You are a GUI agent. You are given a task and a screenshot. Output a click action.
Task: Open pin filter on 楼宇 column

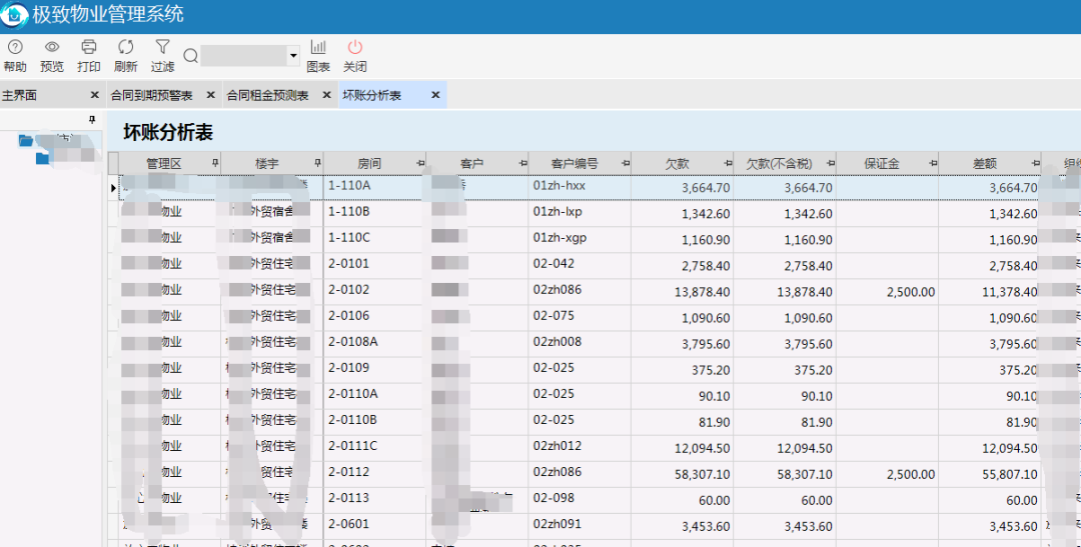click(318, 163)
